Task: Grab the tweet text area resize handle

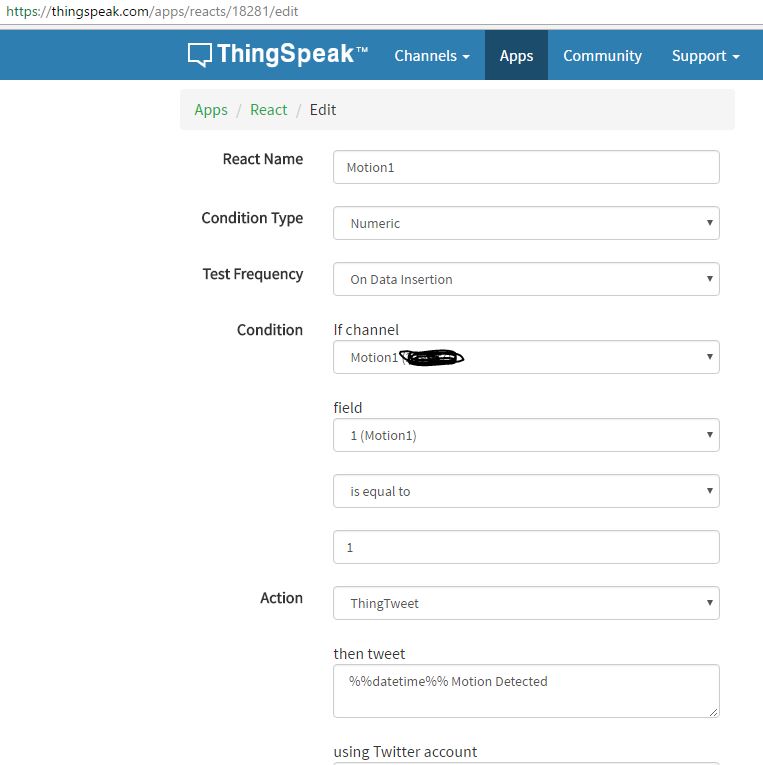Action: (713, 712)
